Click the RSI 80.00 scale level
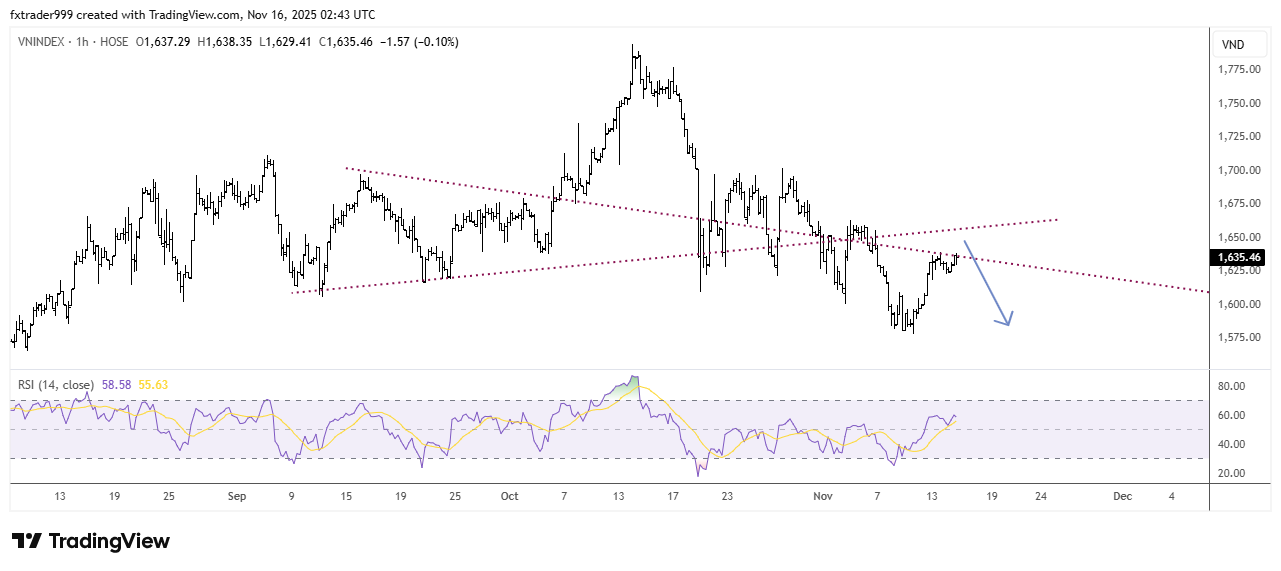This screenshot has height=571, width=1281. tap(1232, 386)
